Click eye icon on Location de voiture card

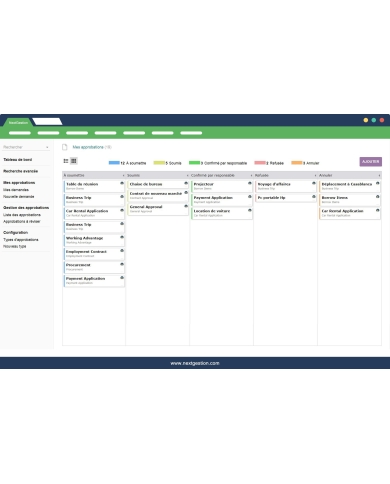coord(250,210)
